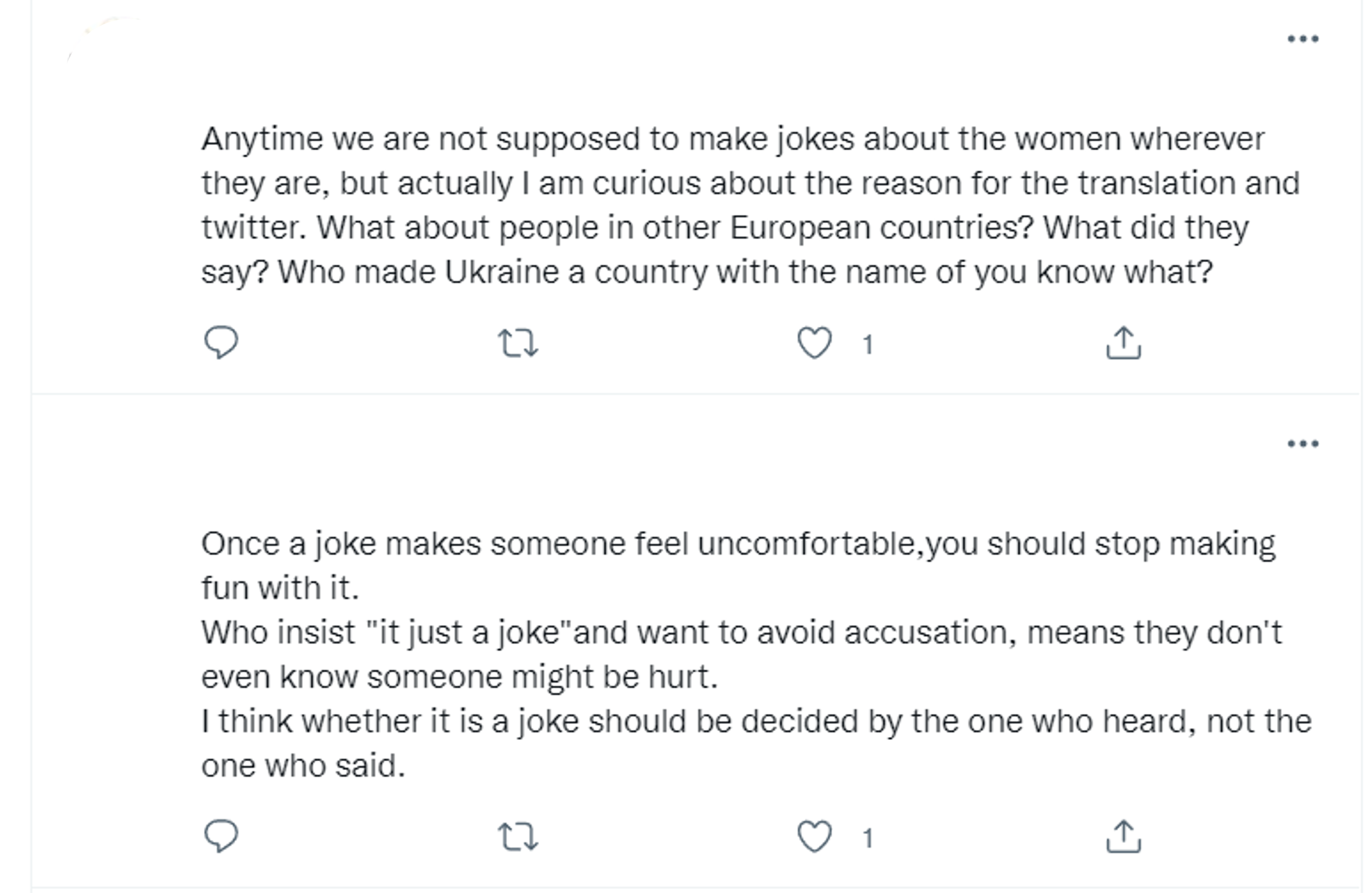
Task: Click the word "Ukraine" in the first tweet
Action: coord(501,273)
